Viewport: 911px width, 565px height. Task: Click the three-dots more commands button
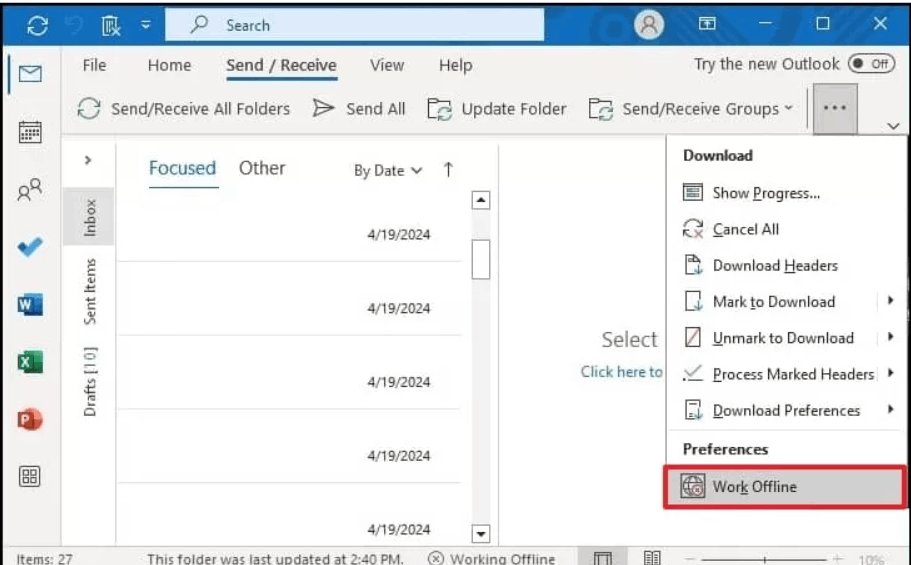pos(835,108)
